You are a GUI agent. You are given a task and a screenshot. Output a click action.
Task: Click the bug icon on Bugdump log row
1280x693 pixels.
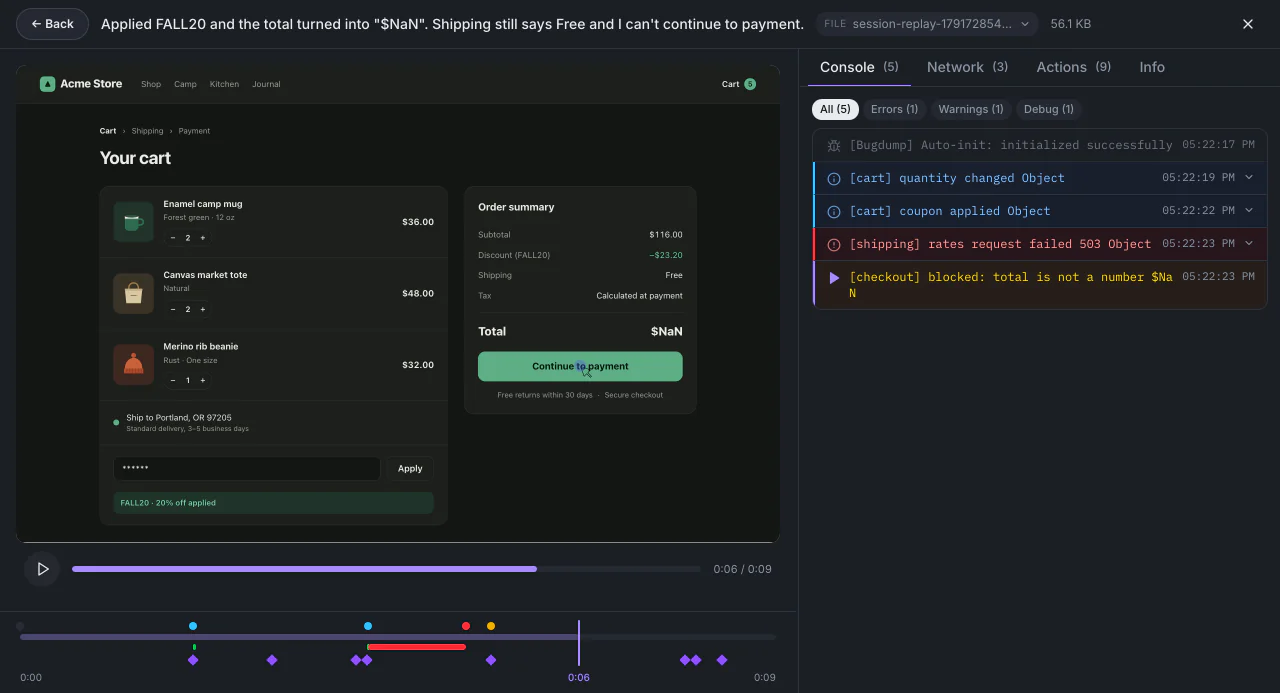click(x=834, y=146)
